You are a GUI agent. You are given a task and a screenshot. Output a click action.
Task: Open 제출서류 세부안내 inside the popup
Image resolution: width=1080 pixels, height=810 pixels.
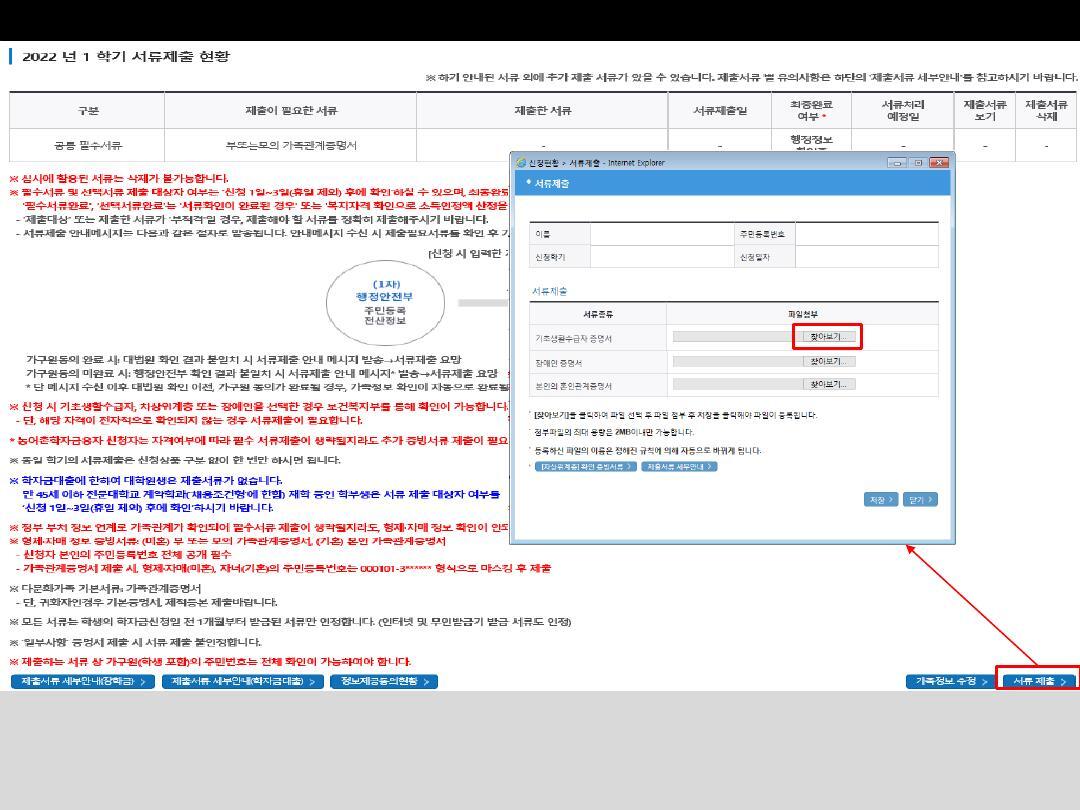coord(678,466)
